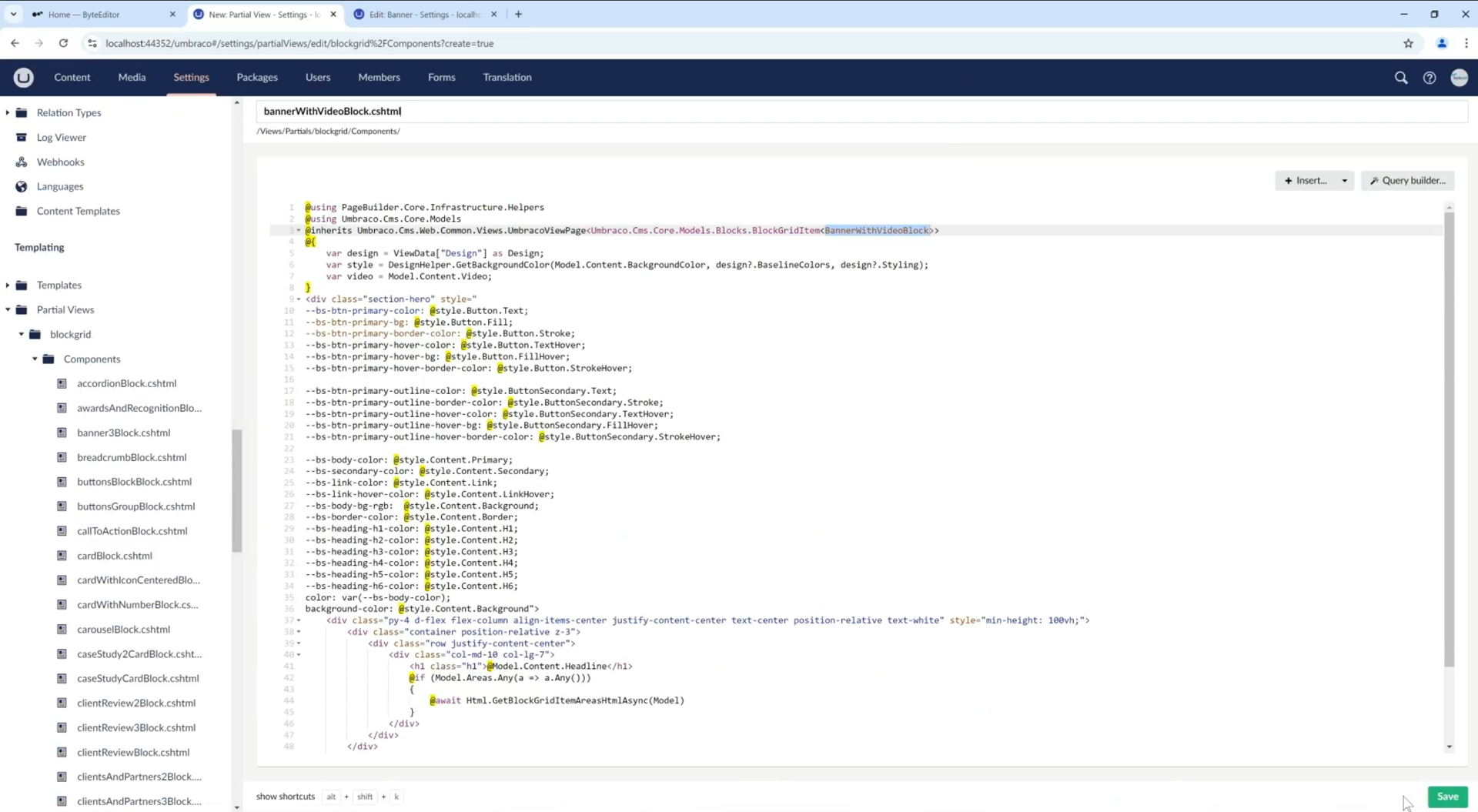Switch to Edit: Banner browser tab
This screenshot has width=1478, height=812.
pyautogui.click(x=424, y=14)
